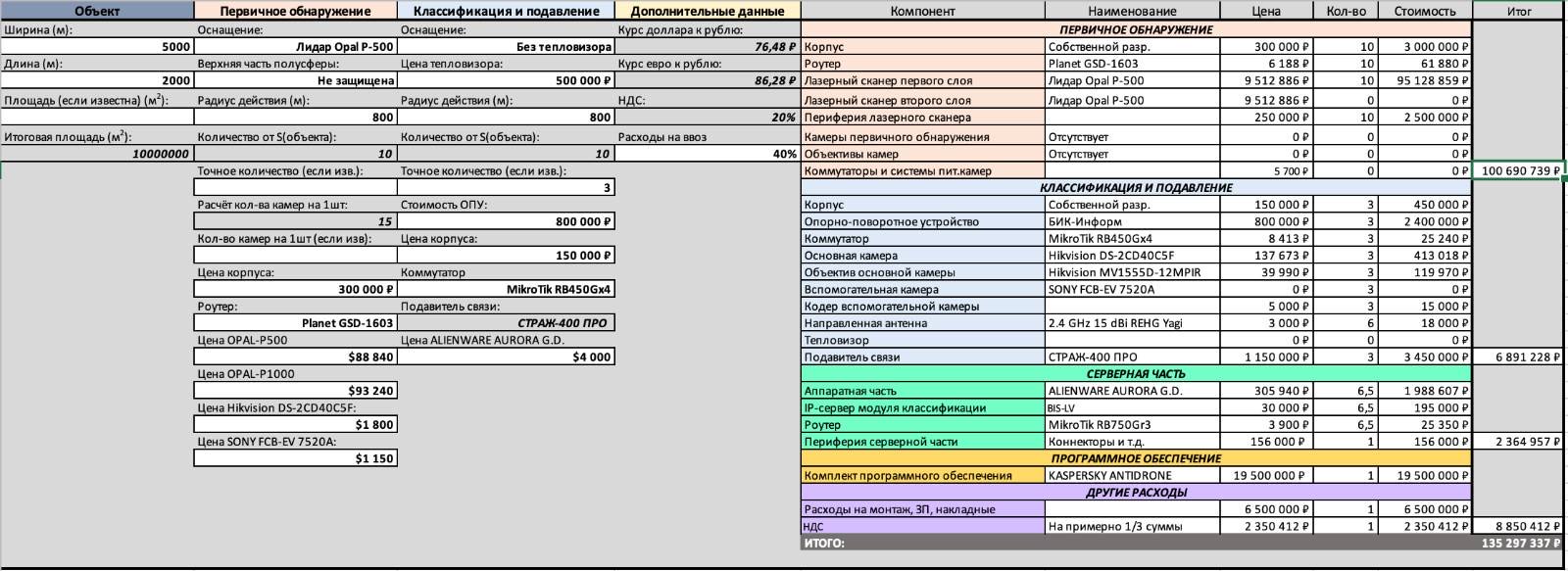Select the "Стоимость" column header
The image size is (1568, 571).
click(x=1425, y=11)
